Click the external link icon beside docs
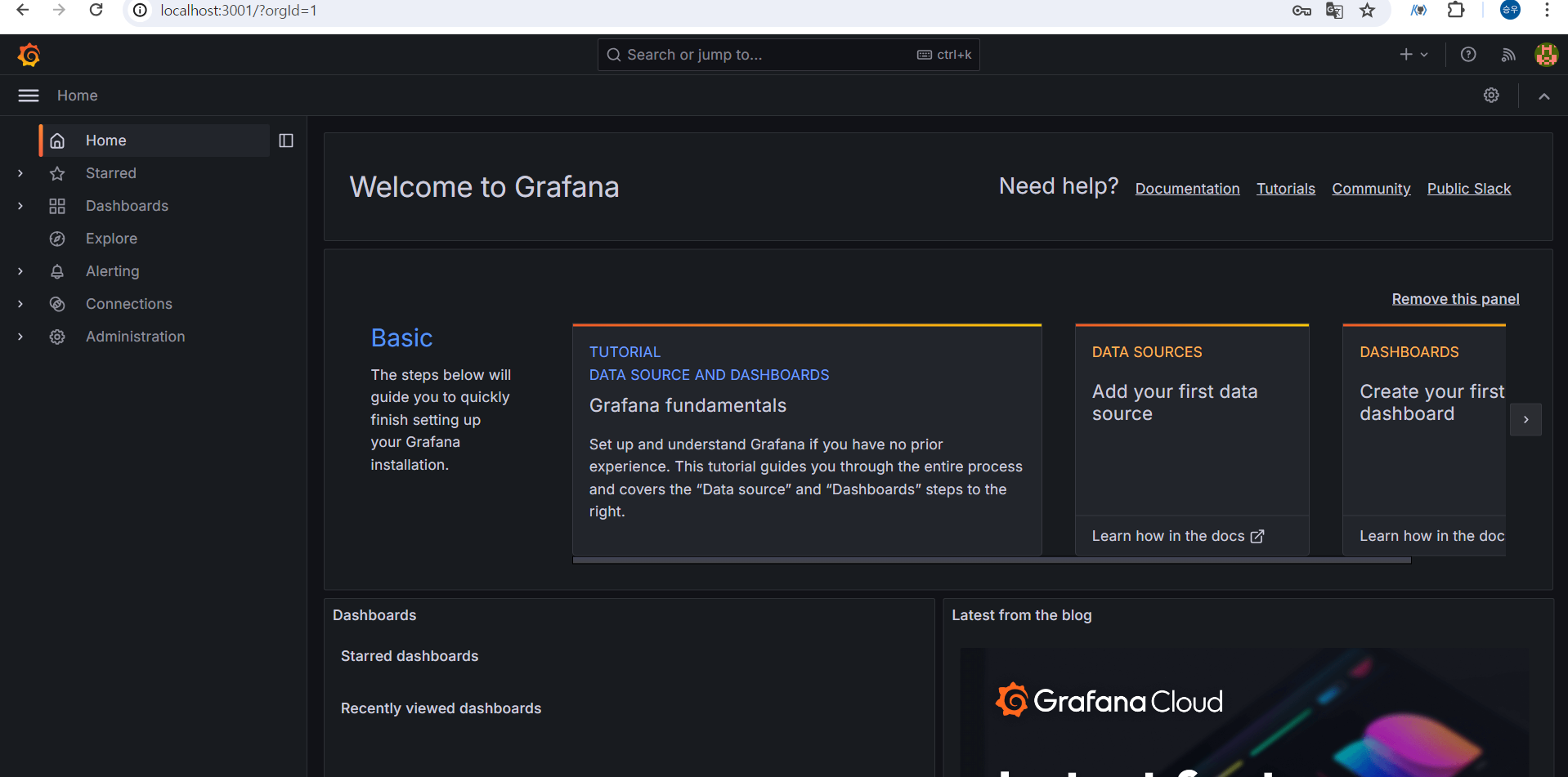The width and height of the screenshot is (1568, 777). tap(1257, 537)
